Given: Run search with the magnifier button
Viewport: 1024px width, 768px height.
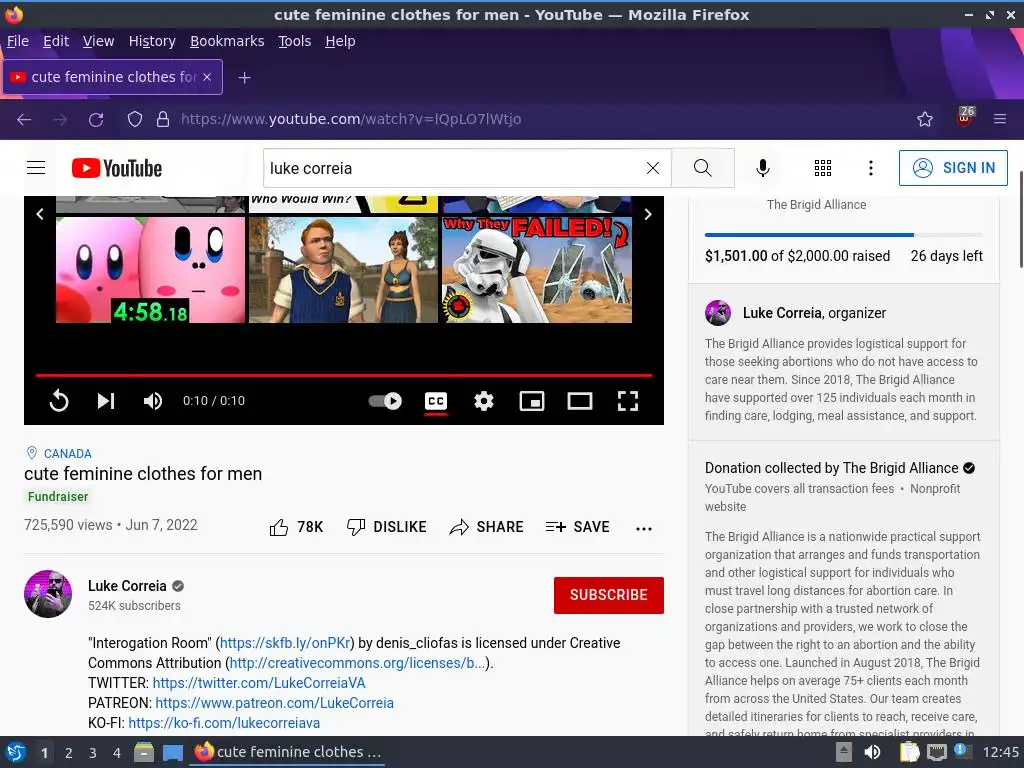Looking at the screenshot, I should [703, 168].
